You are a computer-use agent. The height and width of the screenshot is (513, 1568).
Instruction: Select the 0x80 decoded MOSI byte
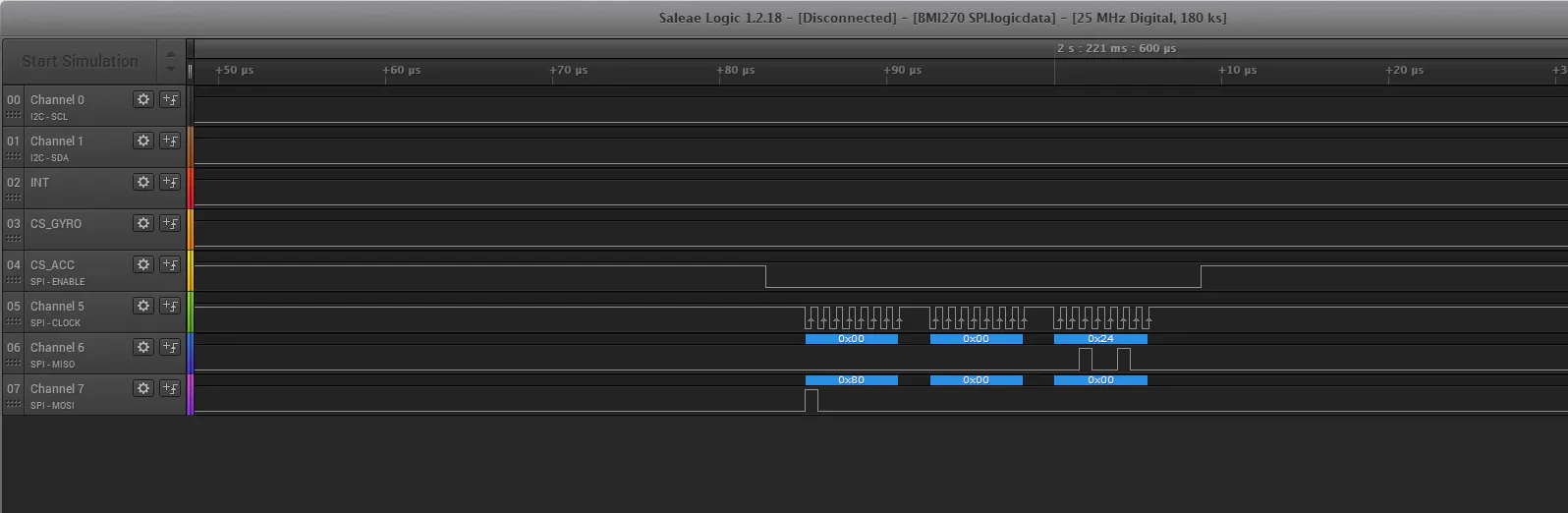coord(851,380)
